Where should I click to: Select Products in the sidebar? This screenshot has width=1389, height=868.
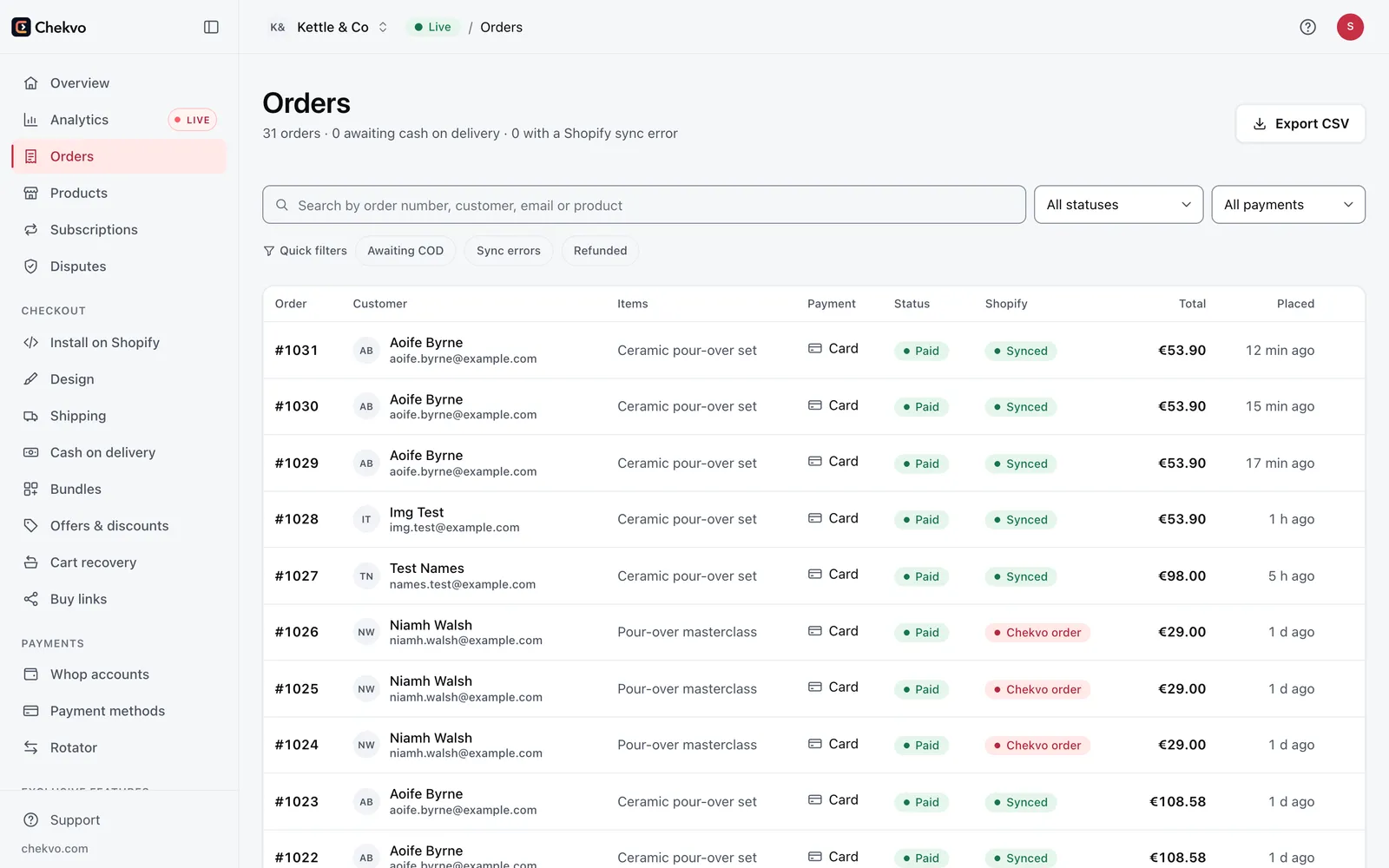click(119, 193)
